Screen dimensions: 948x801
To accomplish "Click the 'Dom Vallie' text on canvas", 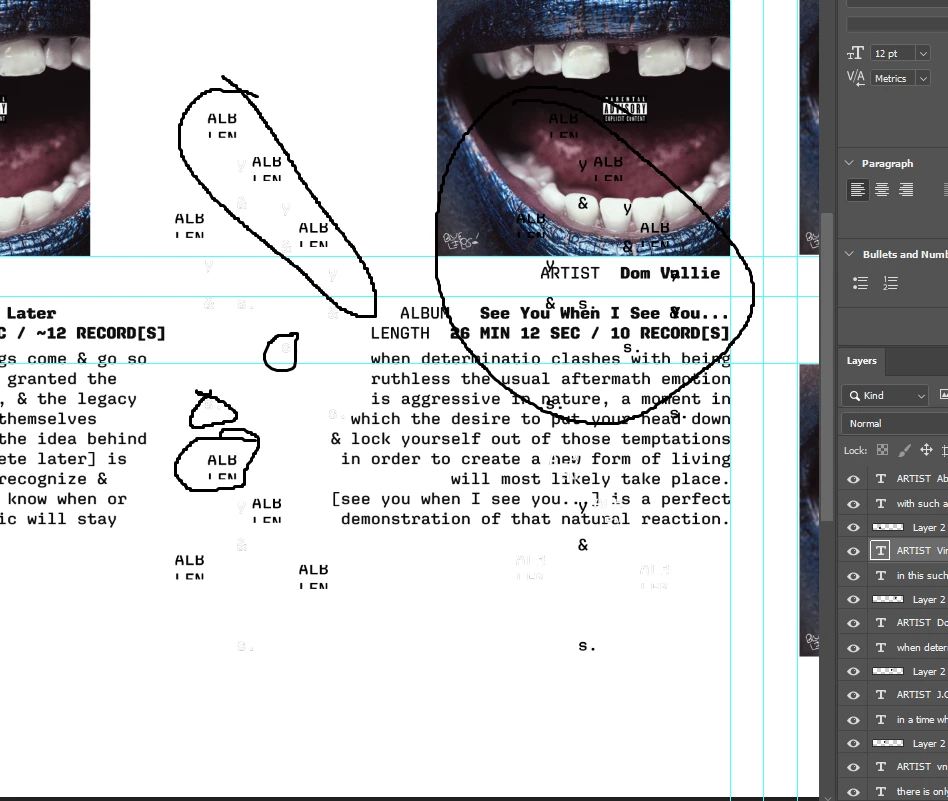I will point(670,273).
